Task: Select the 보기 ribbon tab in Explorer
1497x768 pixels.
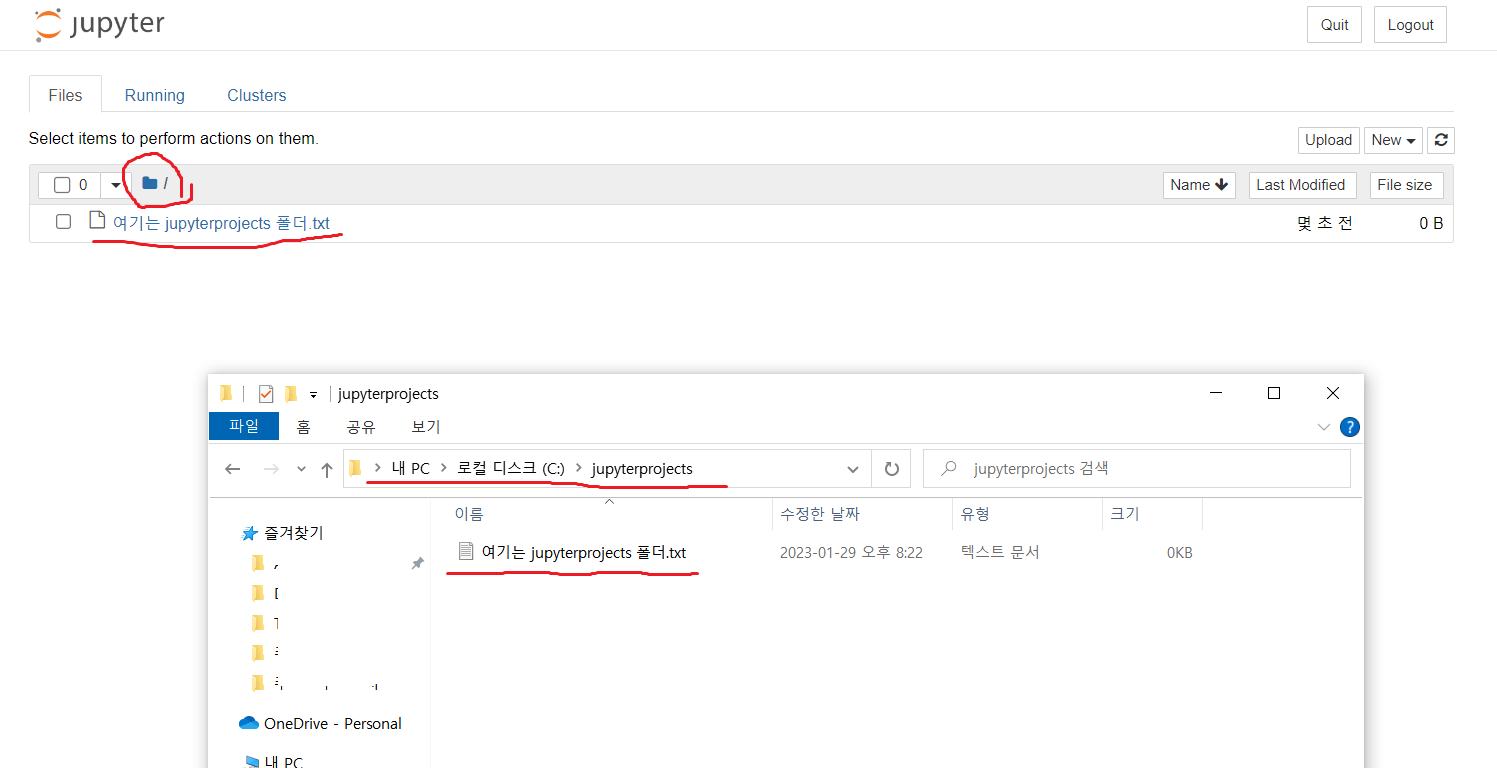Action: (x=426, y=427)
